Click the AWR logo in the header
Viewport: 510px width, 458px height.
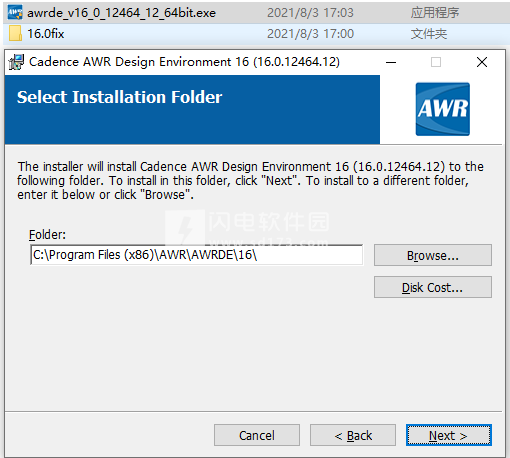[x=443, y=109]
